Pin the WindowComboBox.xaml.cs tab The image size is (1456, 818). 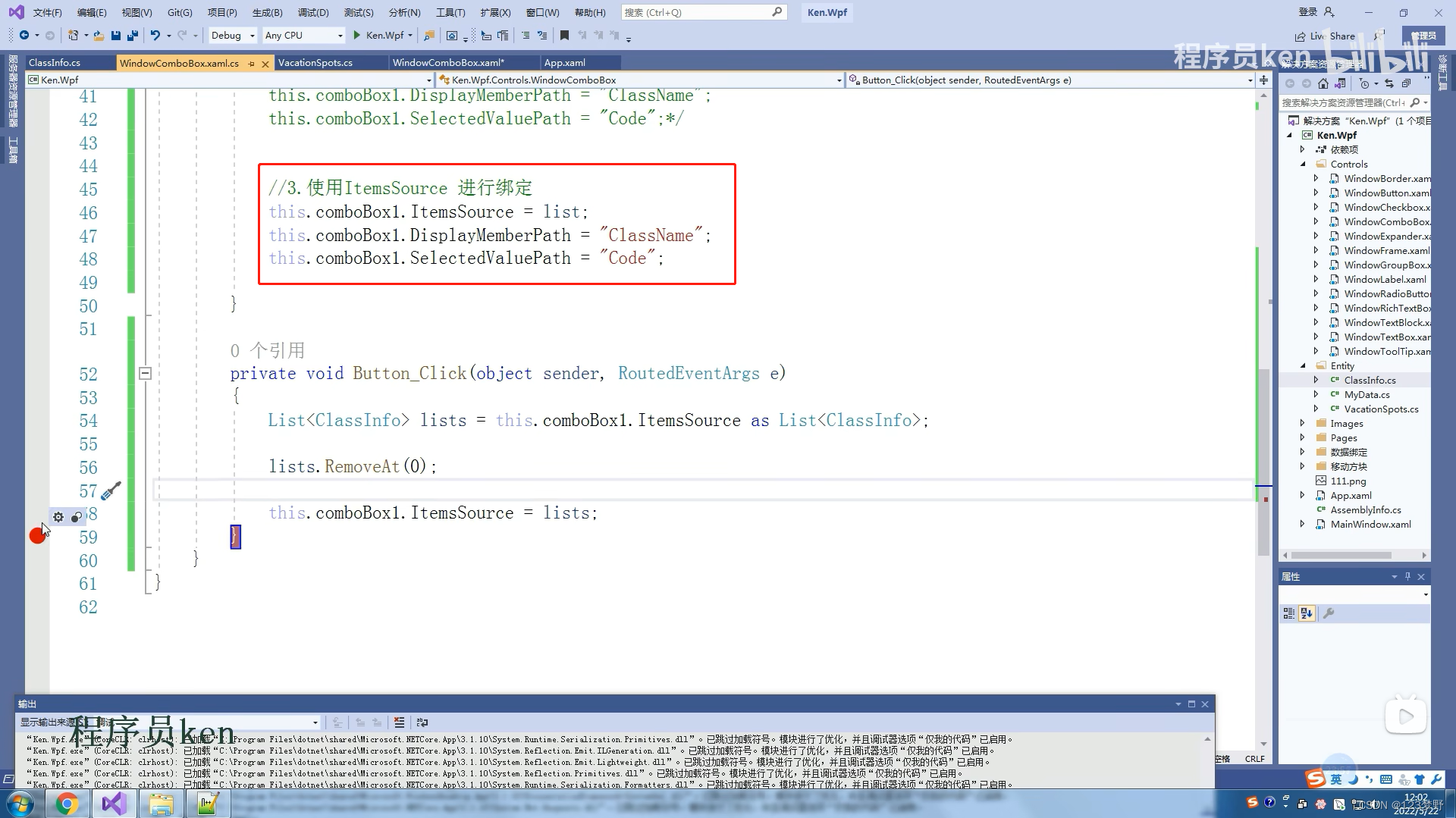coord(251,64)
